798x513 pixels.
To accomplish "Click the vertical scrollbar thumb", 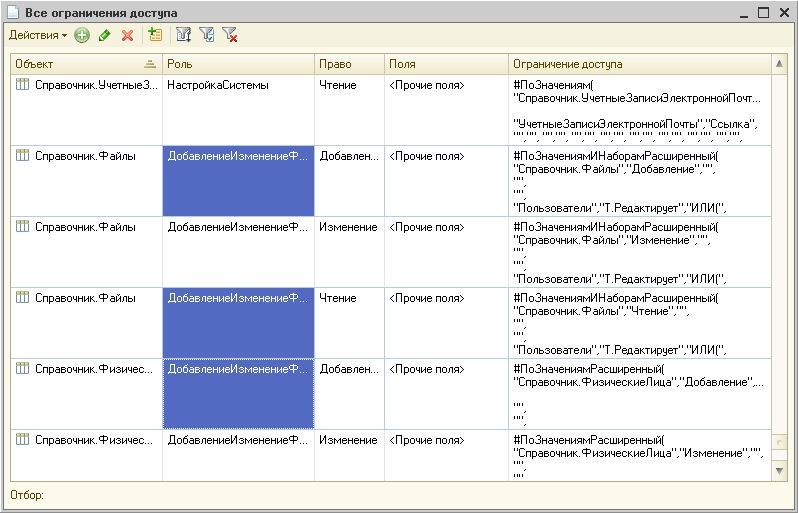I will coord(779,442).
